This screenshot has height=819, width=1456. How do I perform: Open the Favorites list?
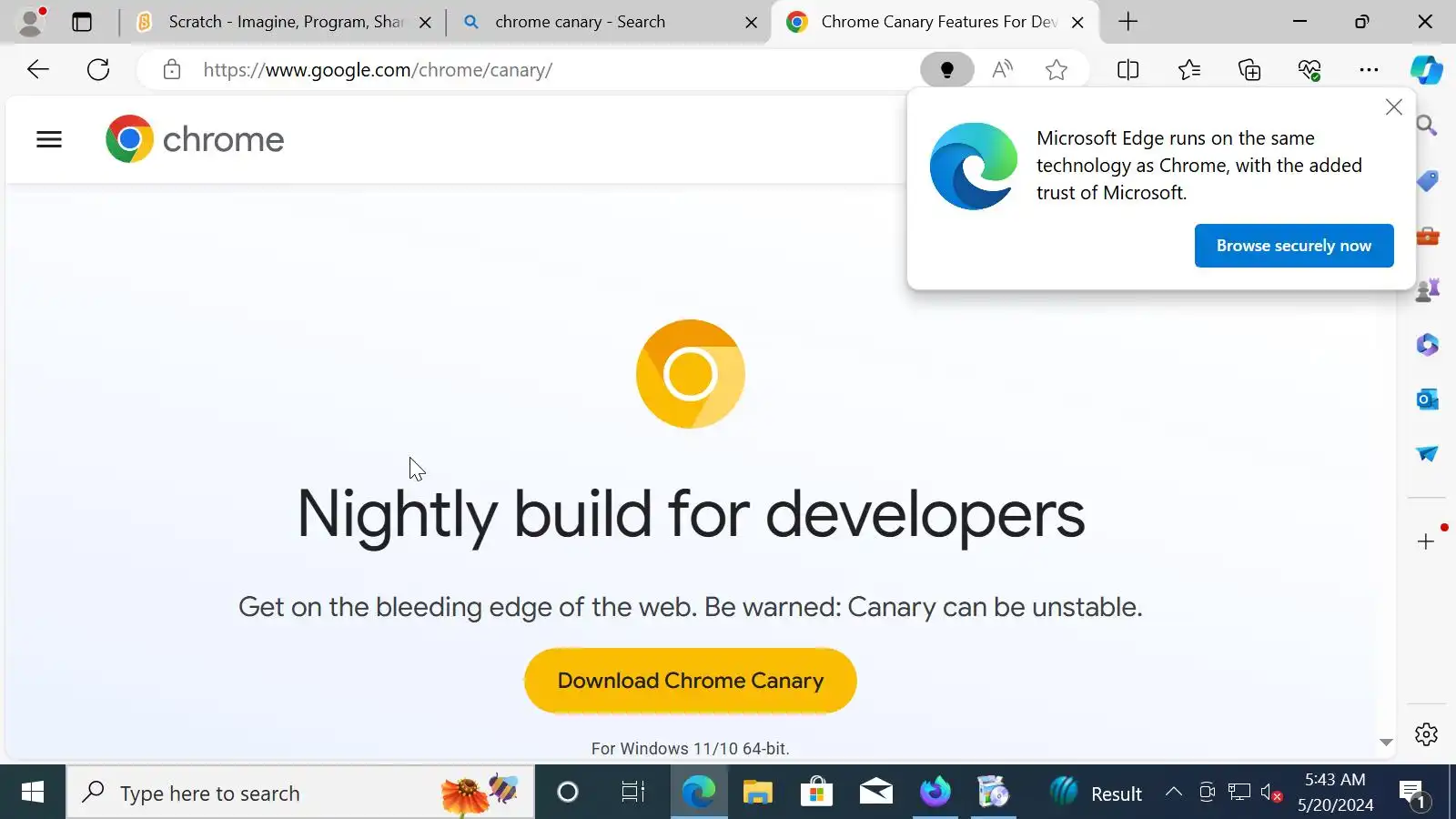(1188, 69)
